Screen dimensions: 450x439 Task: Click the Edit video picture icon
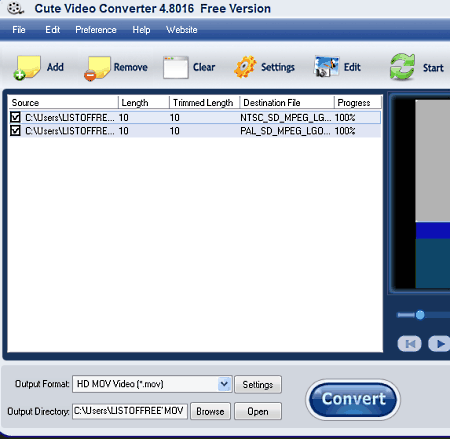[326, 67]
